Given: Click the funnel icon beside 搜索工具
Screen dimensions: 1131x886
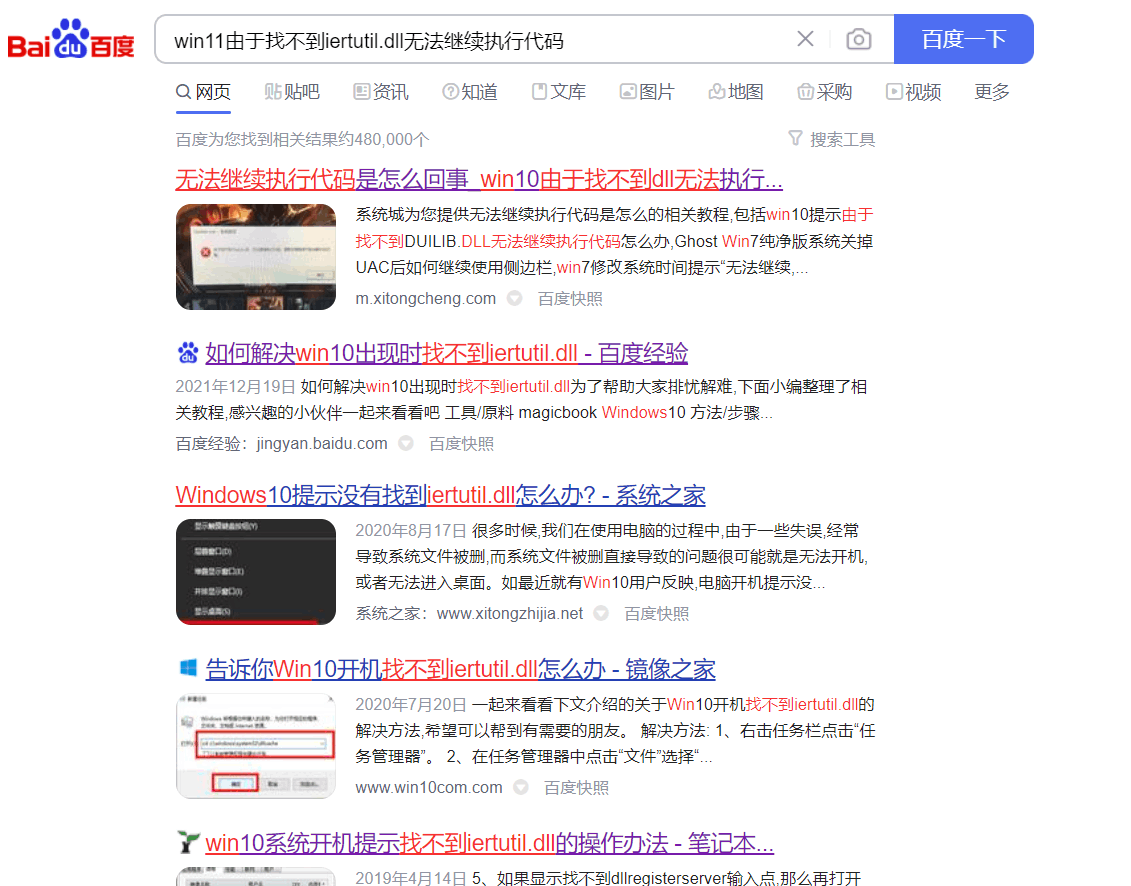Looking at the screenshot, I should (795, 138).
